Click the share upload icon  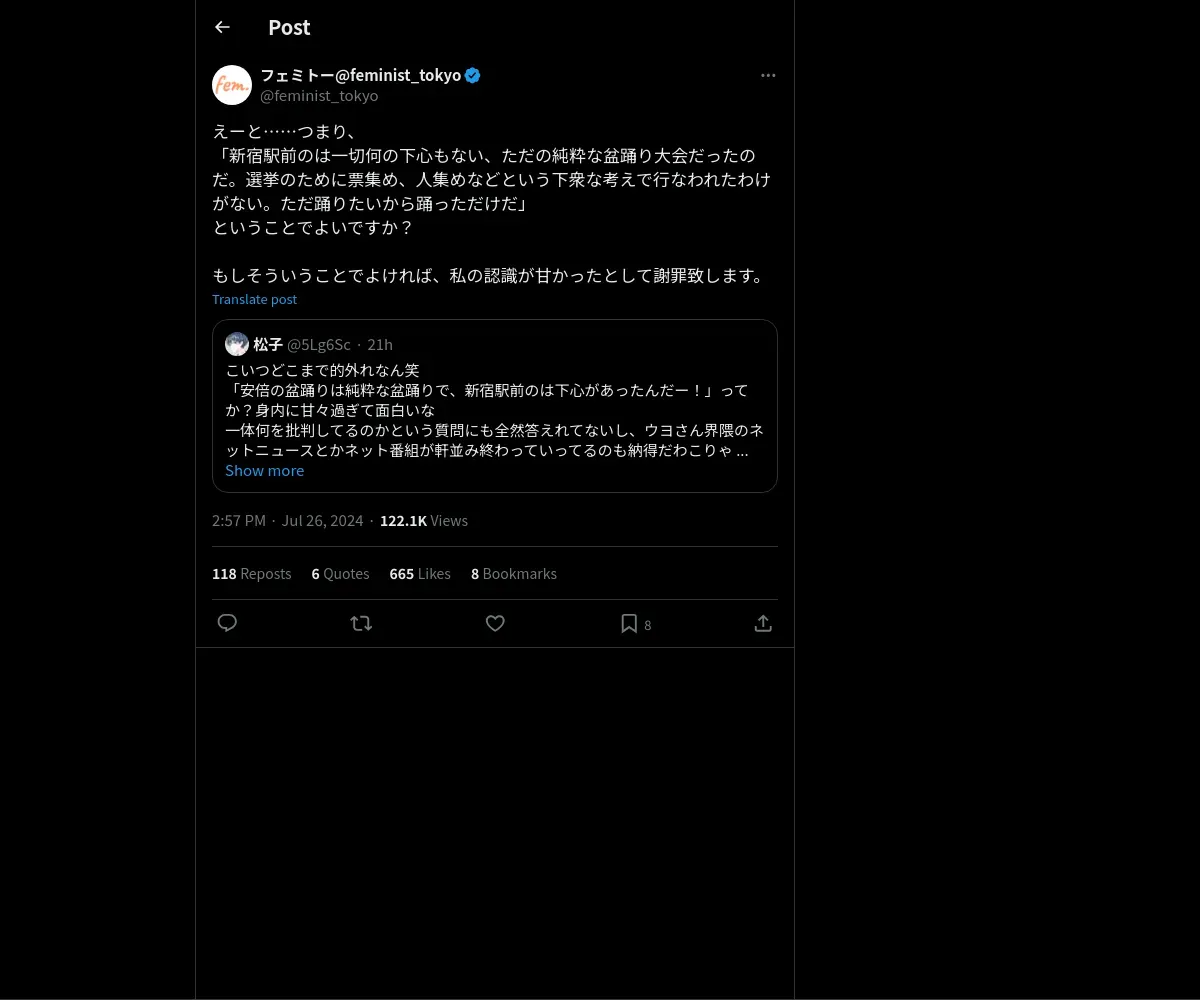[763, 623]
